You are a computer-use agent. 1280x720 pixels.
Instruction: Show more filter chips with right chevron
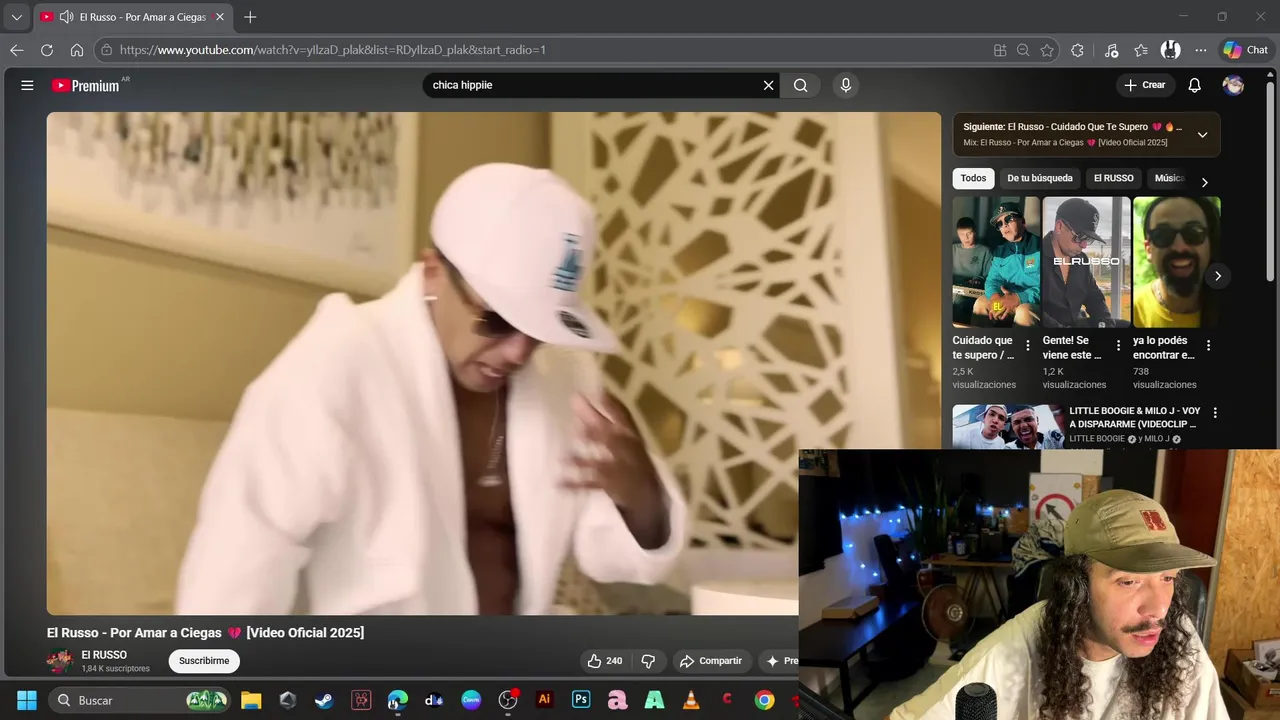[x=1204, y=182]
